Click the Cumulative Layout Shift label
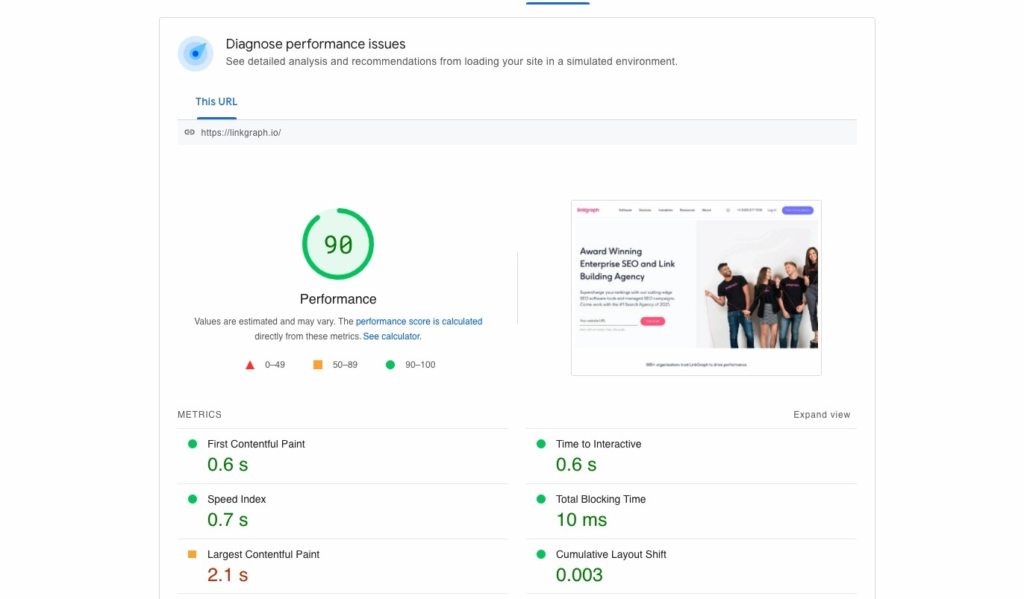1024x599 pixels. (611, 555)
